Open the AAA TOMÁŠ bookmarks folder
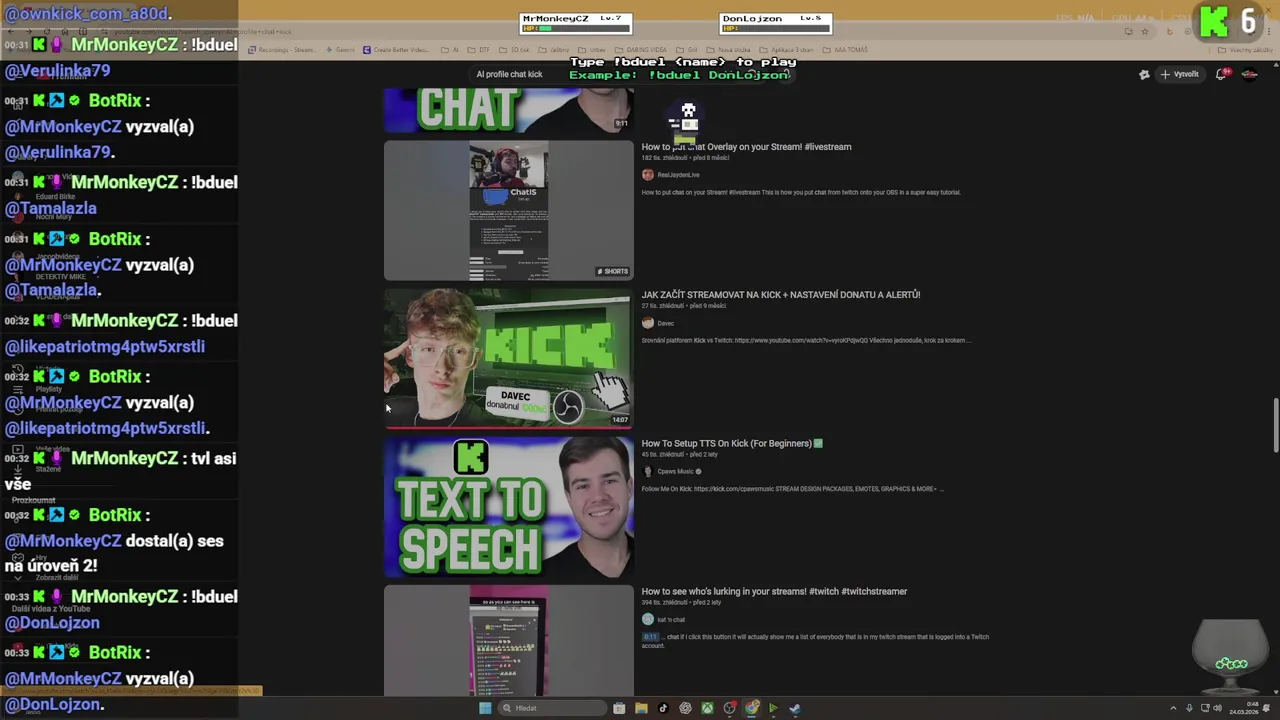1280x720 pixels. tap(846, 50)
